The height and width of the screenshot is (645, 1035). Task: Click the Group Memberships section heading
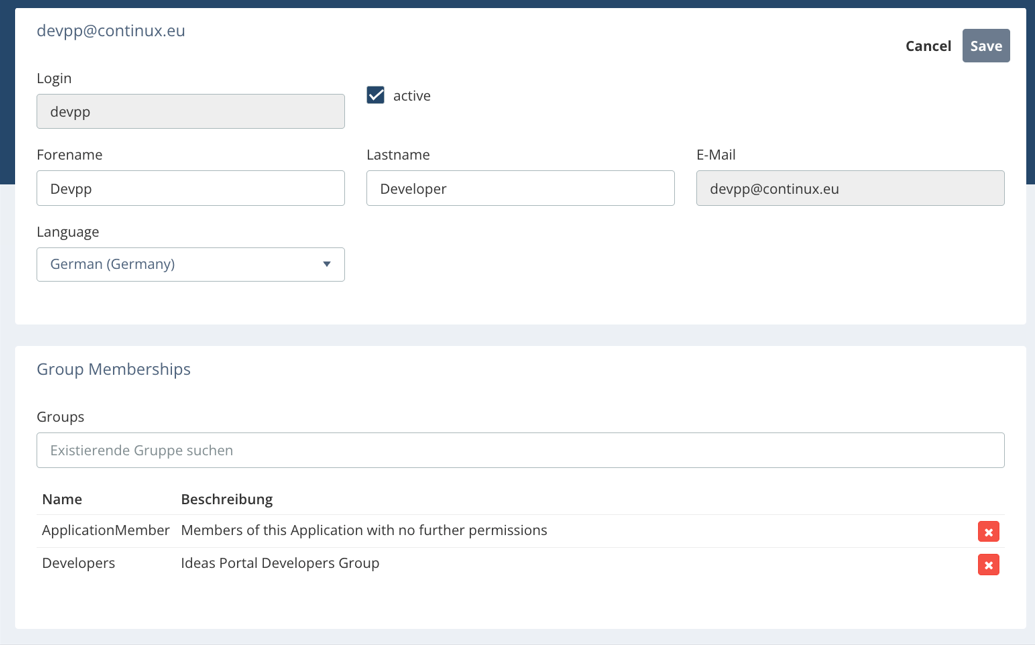click(x=113, y=369)
